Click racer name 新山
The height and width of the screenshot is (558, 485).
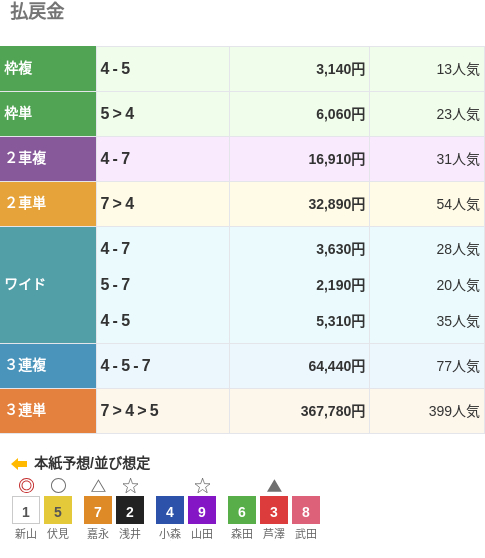[26, 534]
